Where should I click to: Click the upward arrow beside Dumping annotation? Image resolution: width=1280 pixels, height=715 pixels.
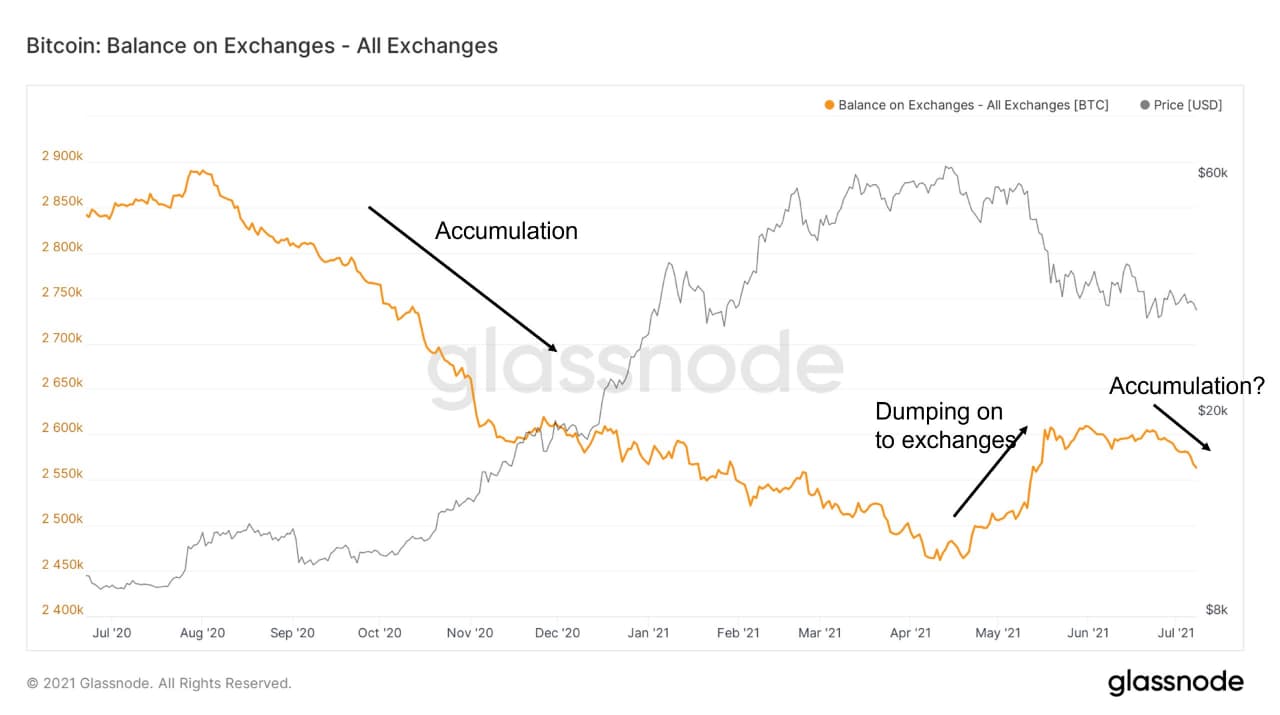point(990,471)
